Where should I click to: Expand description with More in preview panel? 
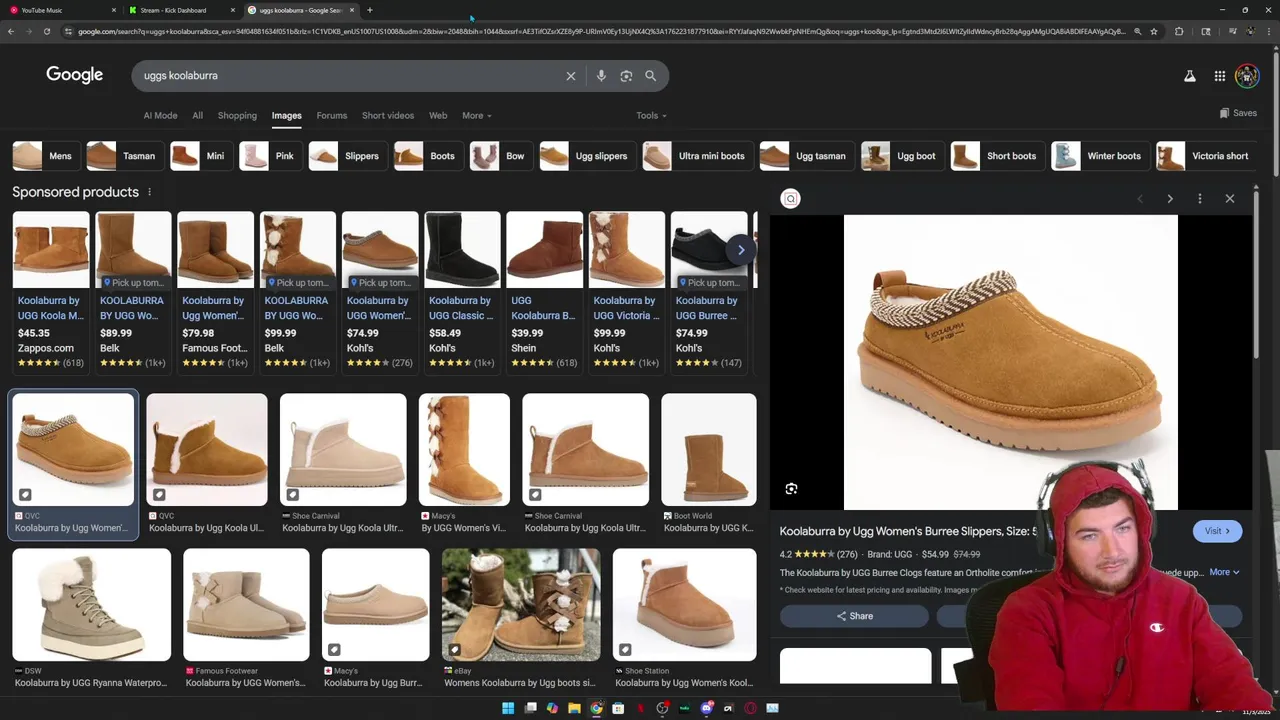tap(1224, 572)
